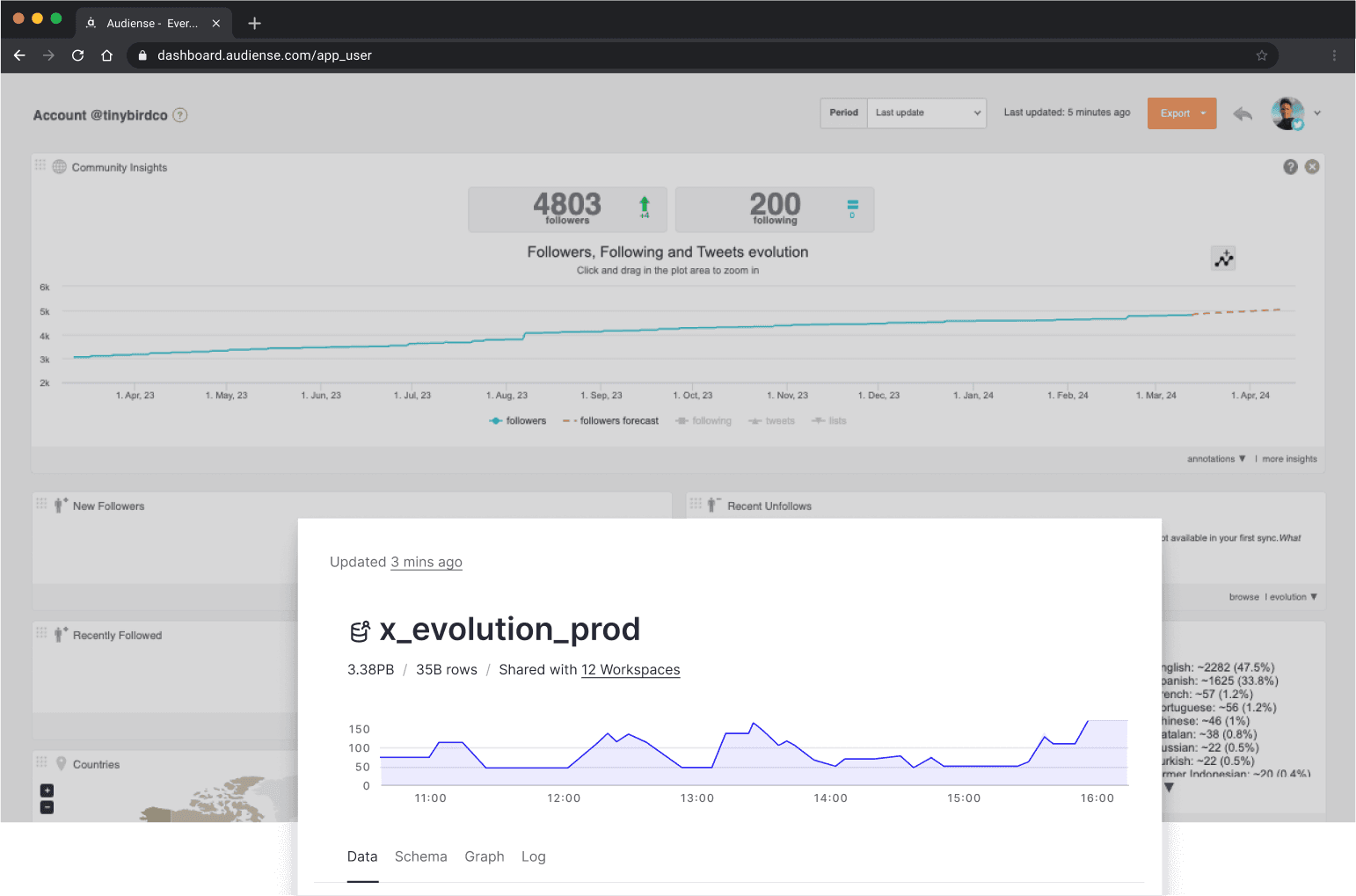Click the Community Insights help question mark
Screen dimensions: 1356x896
coord(1290,166)
